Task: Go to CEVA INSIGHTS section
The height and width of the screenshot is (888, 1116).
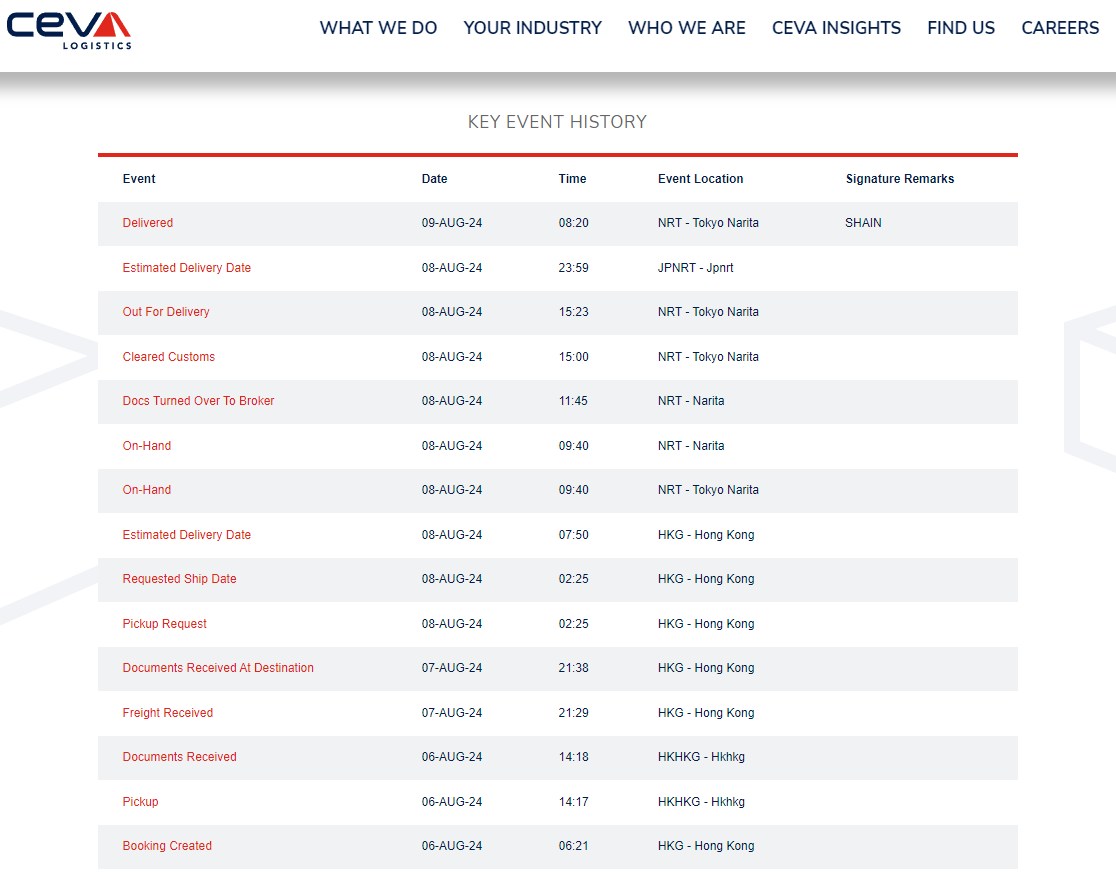Action: (x=836, y=28)
